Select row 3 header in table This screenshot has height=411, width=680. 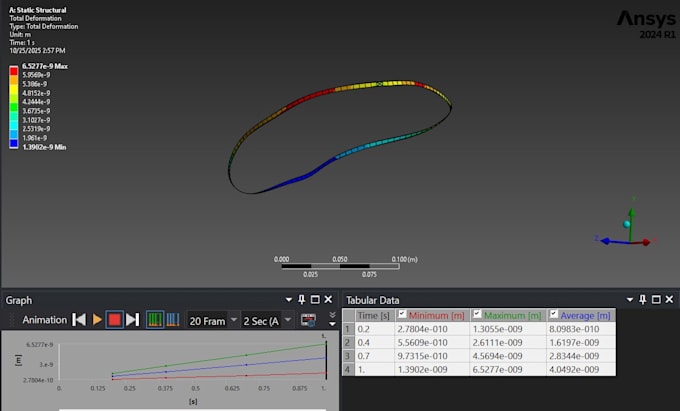pyautogui.click(x=348, y=356)
